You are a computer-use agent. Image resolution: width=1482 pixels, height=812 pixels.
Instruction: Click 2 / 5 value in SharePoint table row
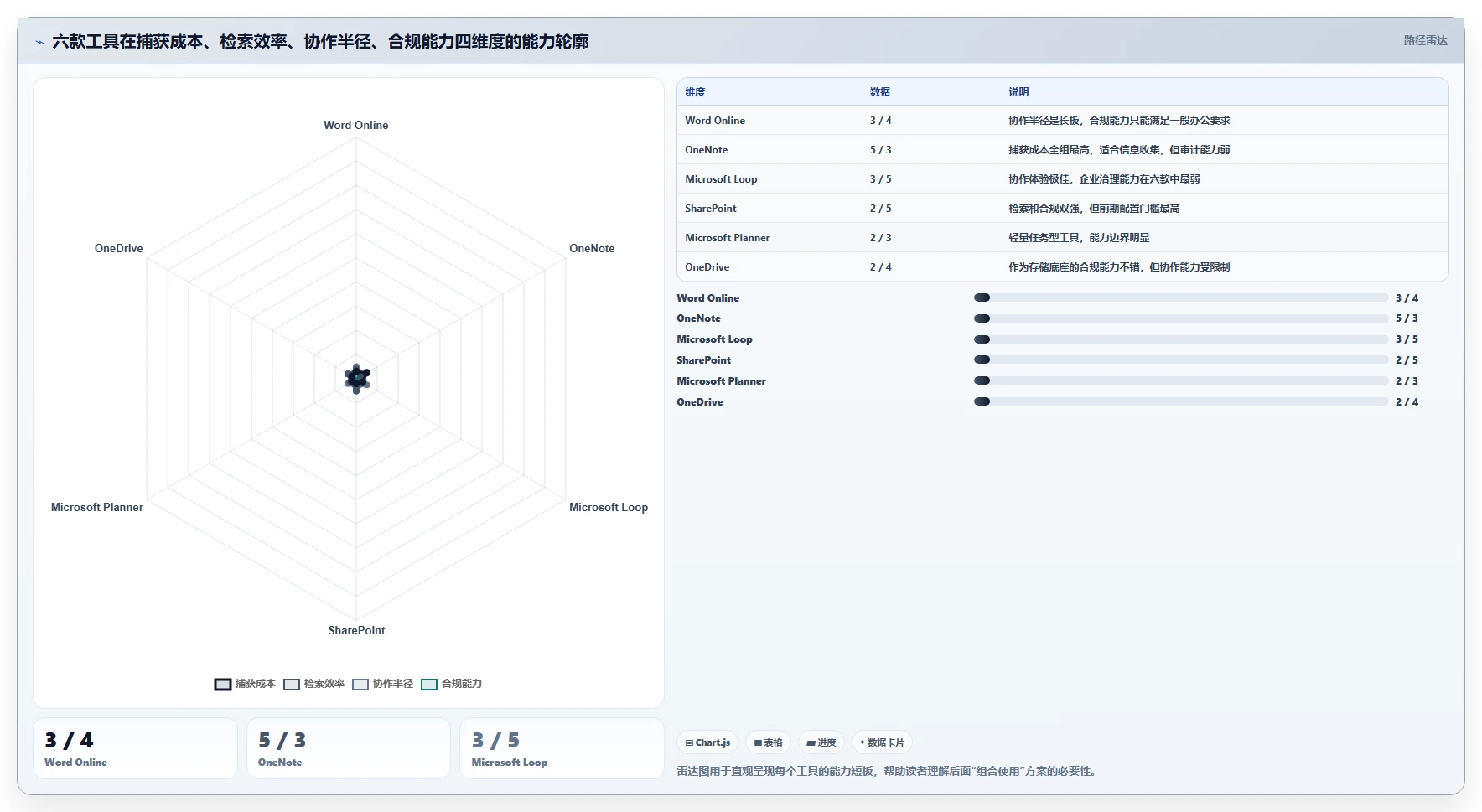click(x=880, y=209)
